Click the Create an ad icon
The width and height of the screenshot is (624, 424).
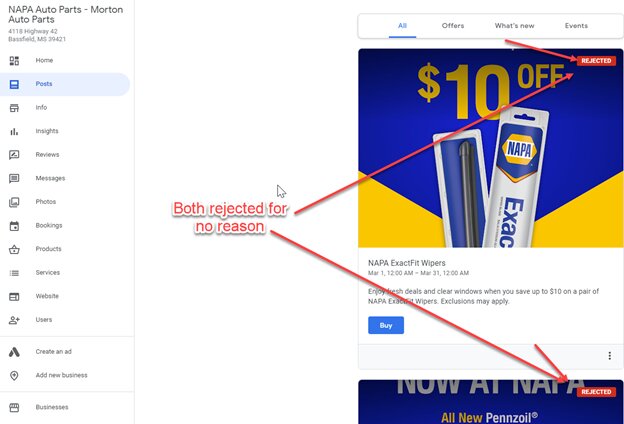14,352
